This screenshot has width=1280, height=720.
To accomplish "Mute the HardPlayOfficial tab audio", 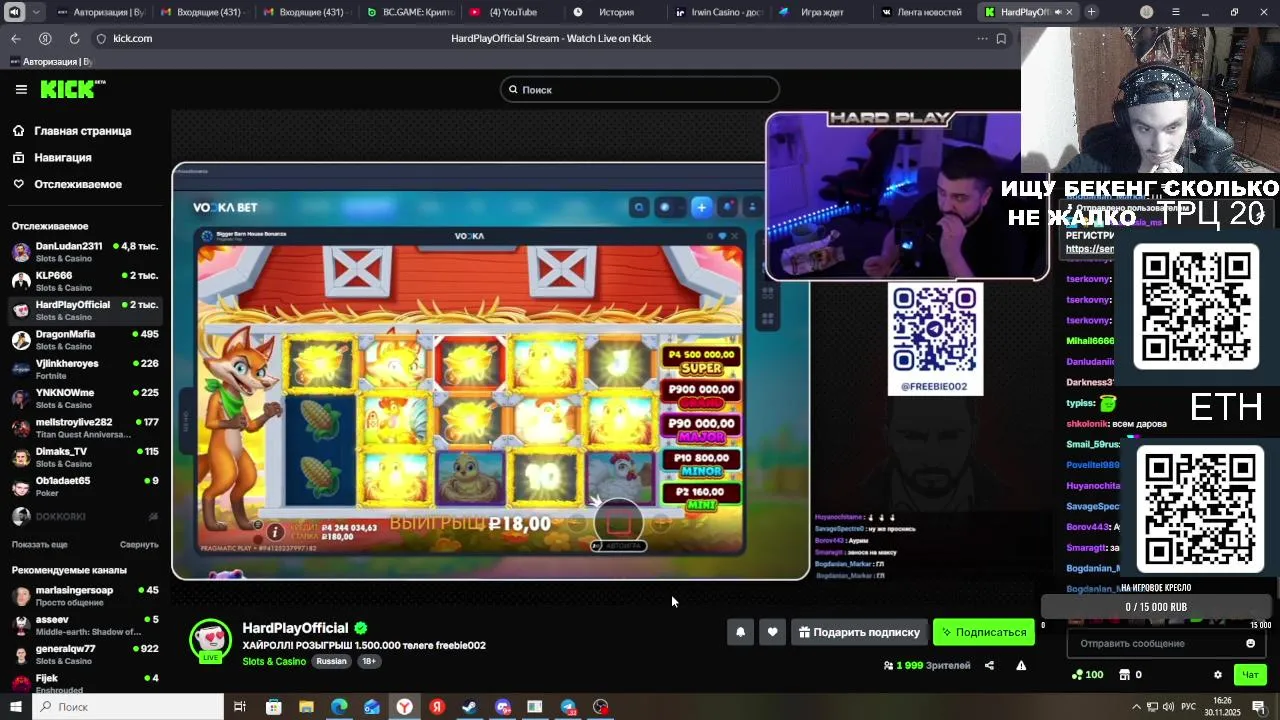I will coord(1058,12).
